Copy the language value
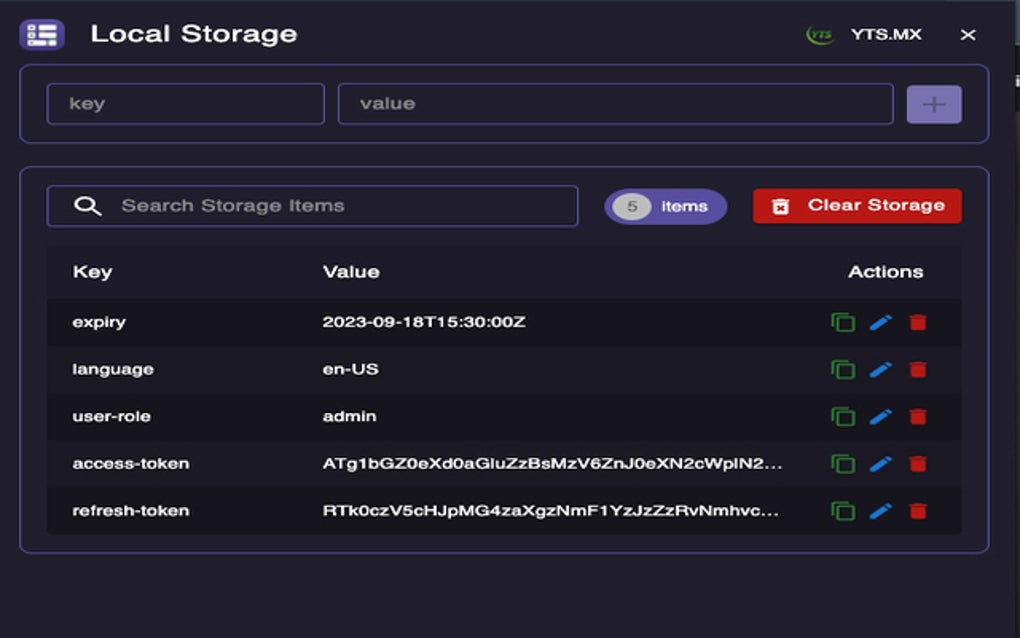Image resolution: width=1020 pixels, height=638 pixels. click(843, 369)
